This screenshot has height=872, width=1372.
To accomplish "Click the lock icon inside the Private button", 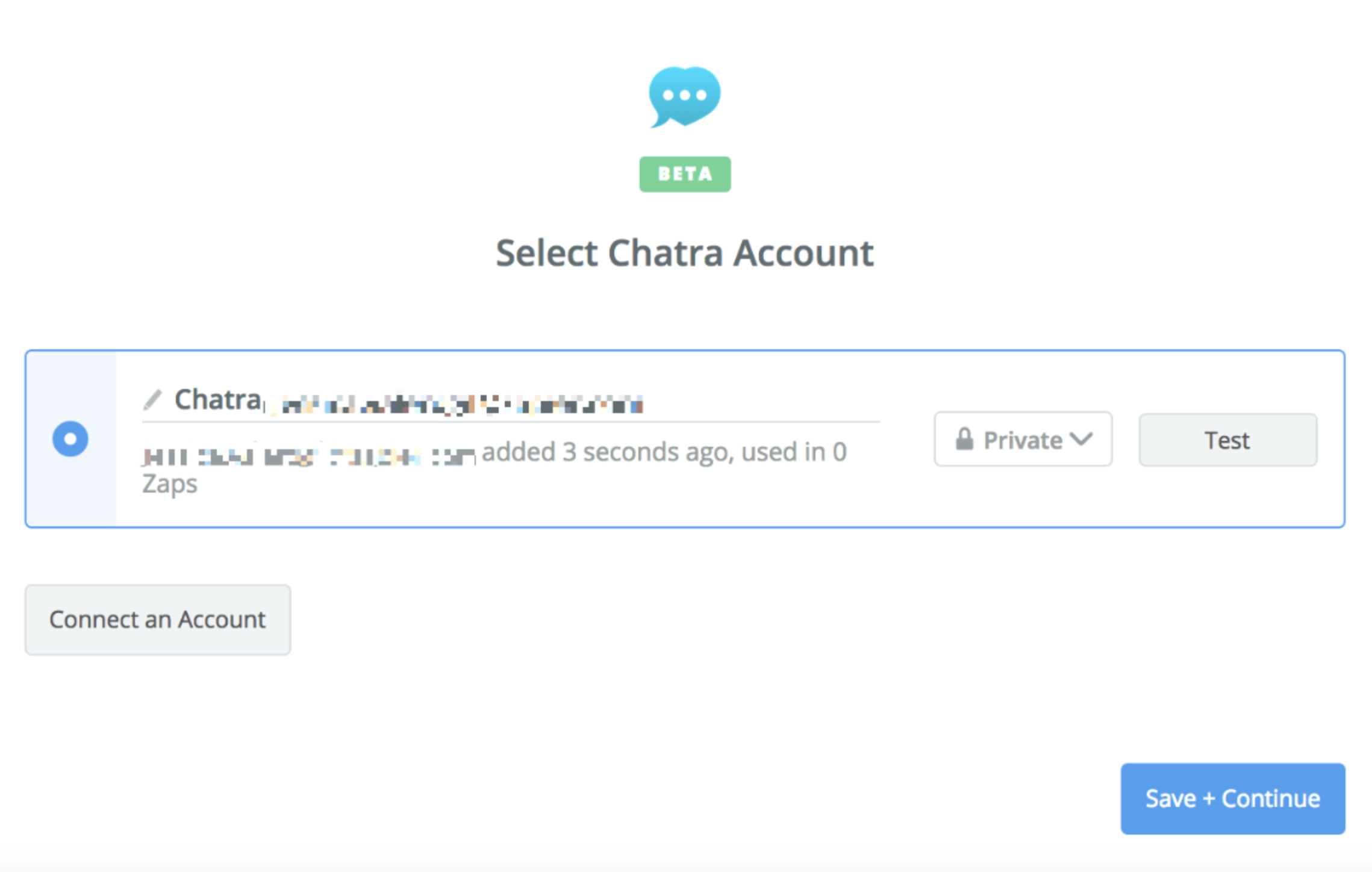I will click(965, 439).
